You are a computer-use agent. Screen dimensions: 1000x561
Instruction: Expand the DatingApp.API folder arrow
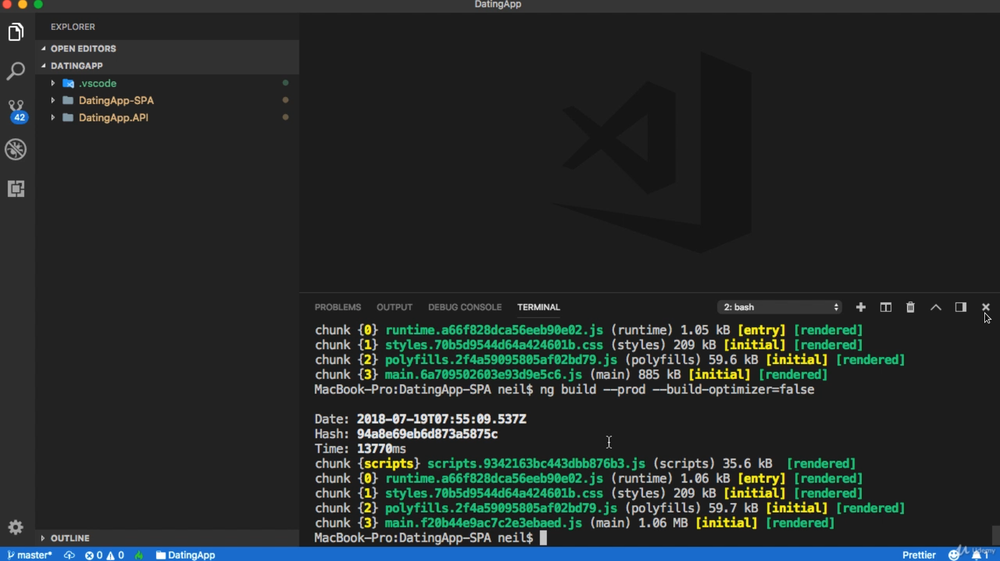click(x=53, y=117)
